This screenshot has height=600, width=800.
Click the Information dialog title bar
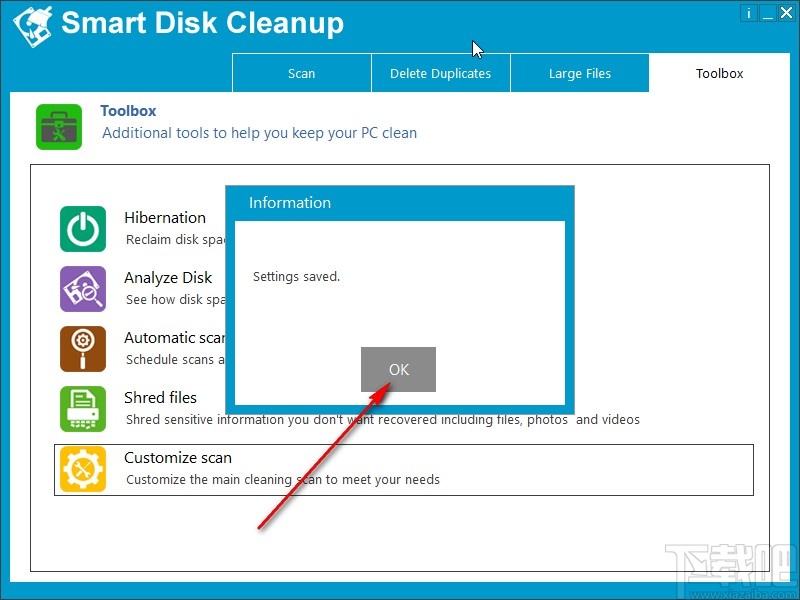[399, 203]
